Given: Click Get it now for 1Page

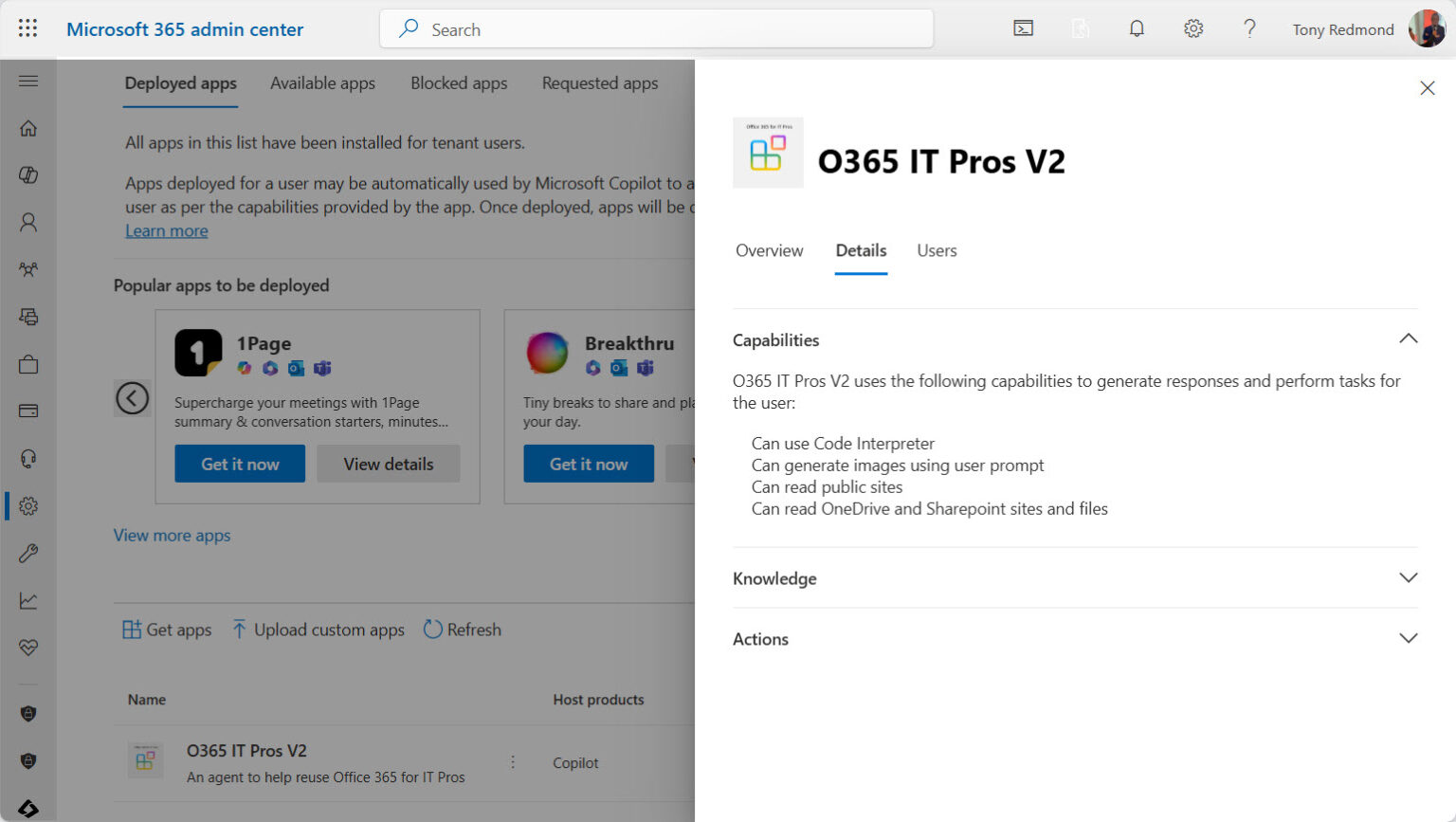Looking at the screenshot, I should tap(240, 464).
